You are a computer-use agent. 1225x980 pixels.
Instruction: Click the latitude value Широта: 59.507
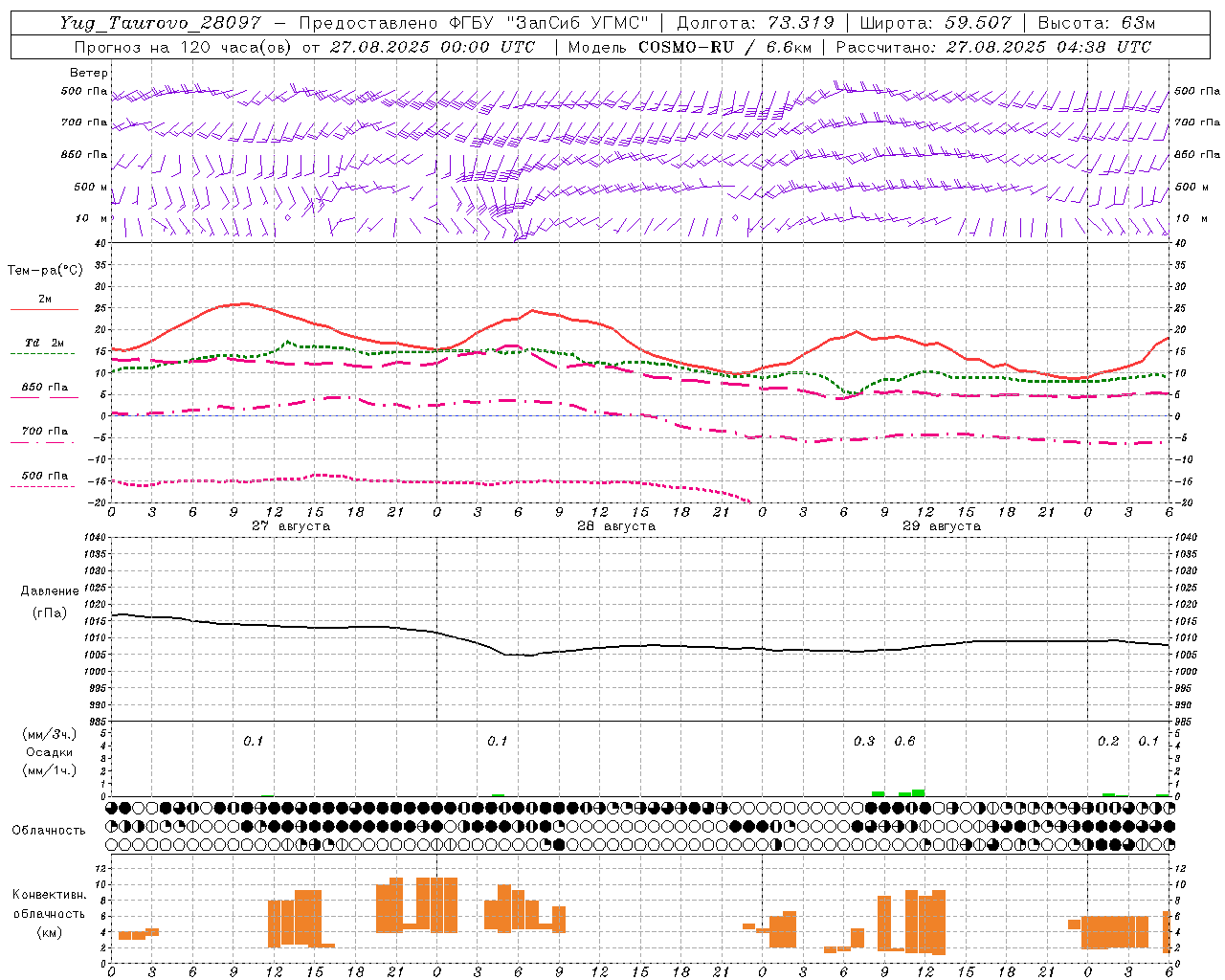click(x=935, y=23)
